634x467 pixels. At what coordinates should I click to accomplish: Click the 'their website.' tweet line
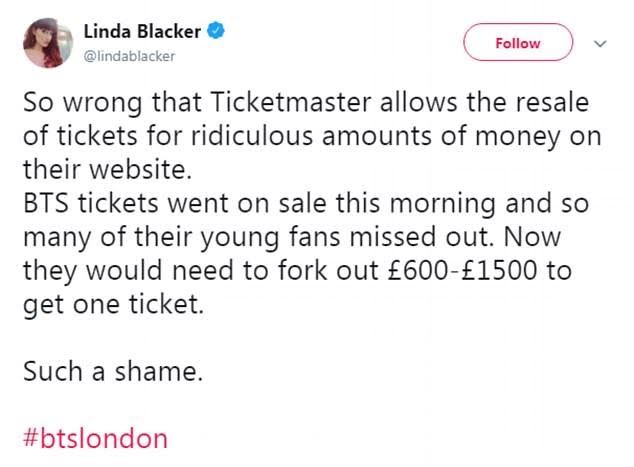pos(108,169)
